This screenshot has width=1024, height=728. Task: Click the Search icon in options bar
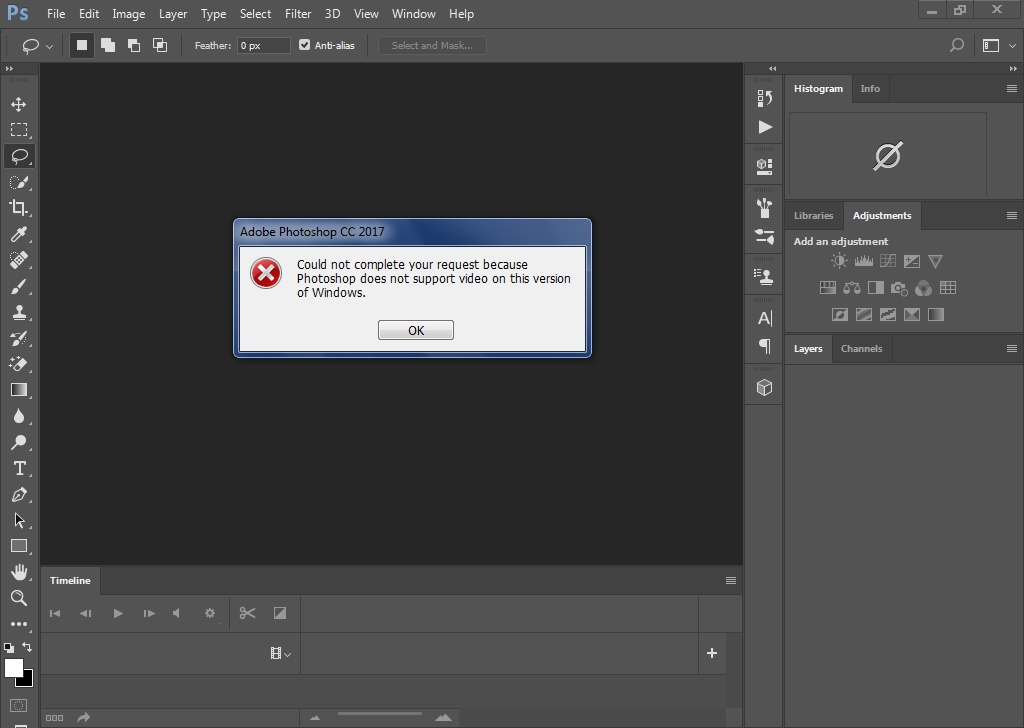click(x=957, y=45)
